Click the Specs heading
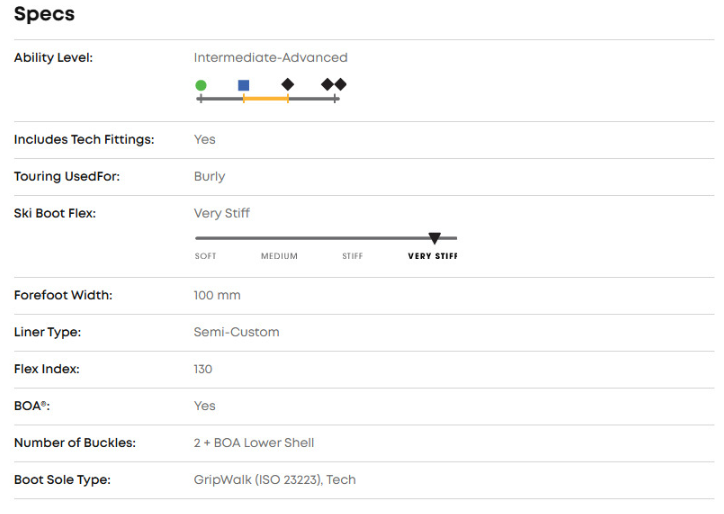 (x=44, y=15)
